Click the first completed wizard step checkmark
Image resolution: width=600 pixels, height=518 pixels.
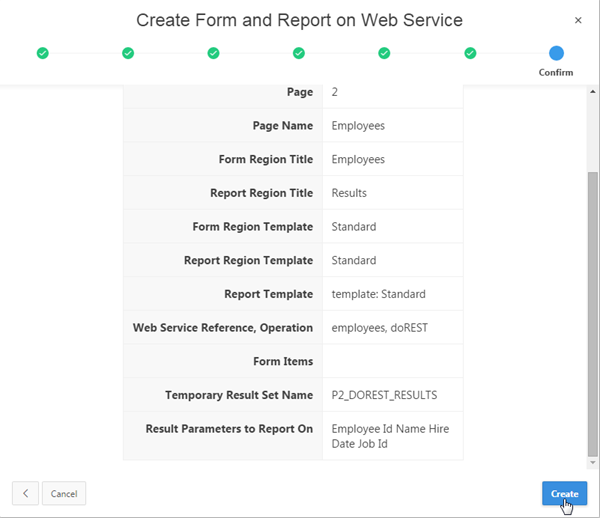[x=42, y=53]
